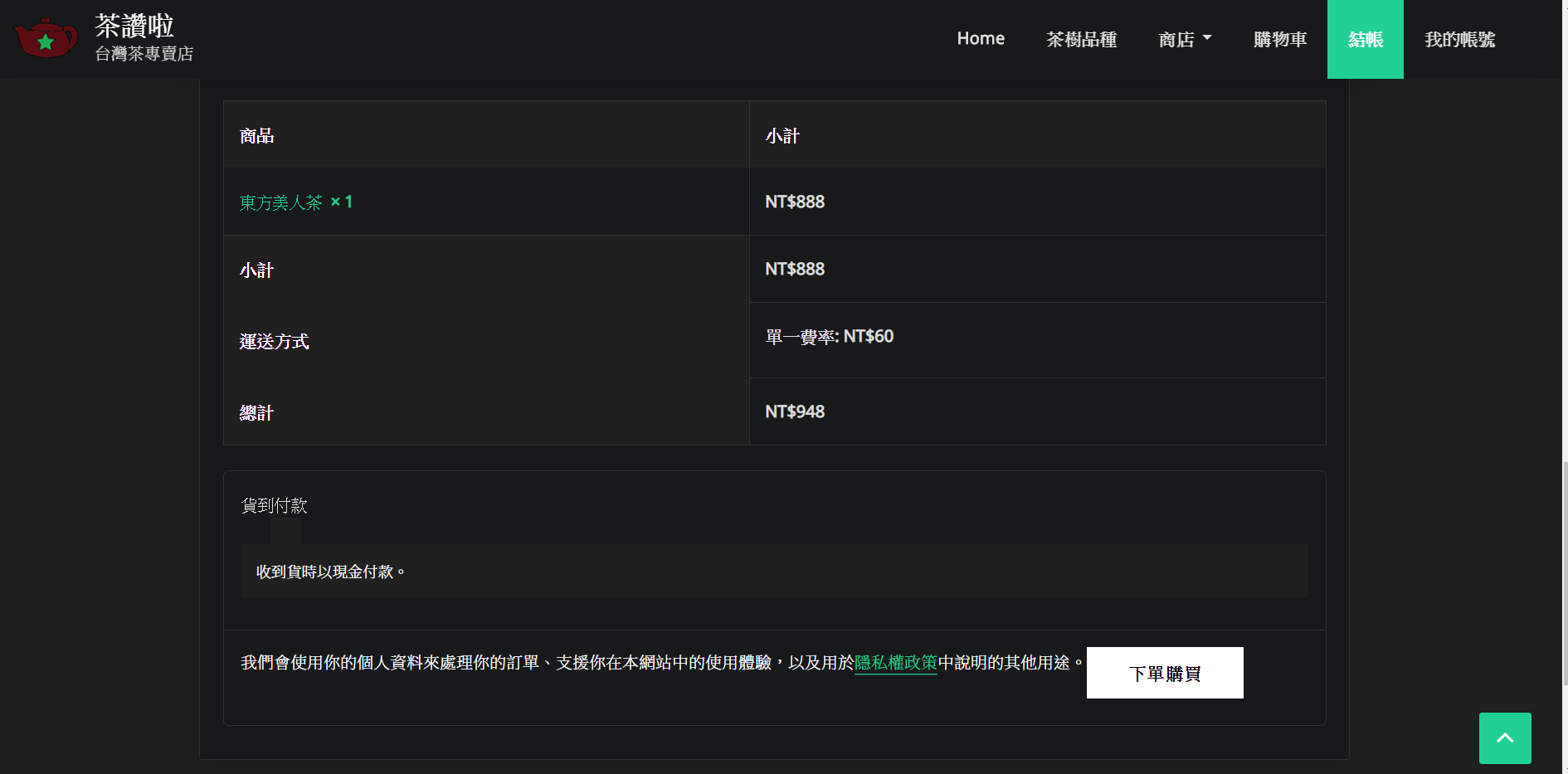This screenshot has width=1568, height=774.
Task: Click the 收到貨時以現金付款 description box
Action: tap(773, 571)
